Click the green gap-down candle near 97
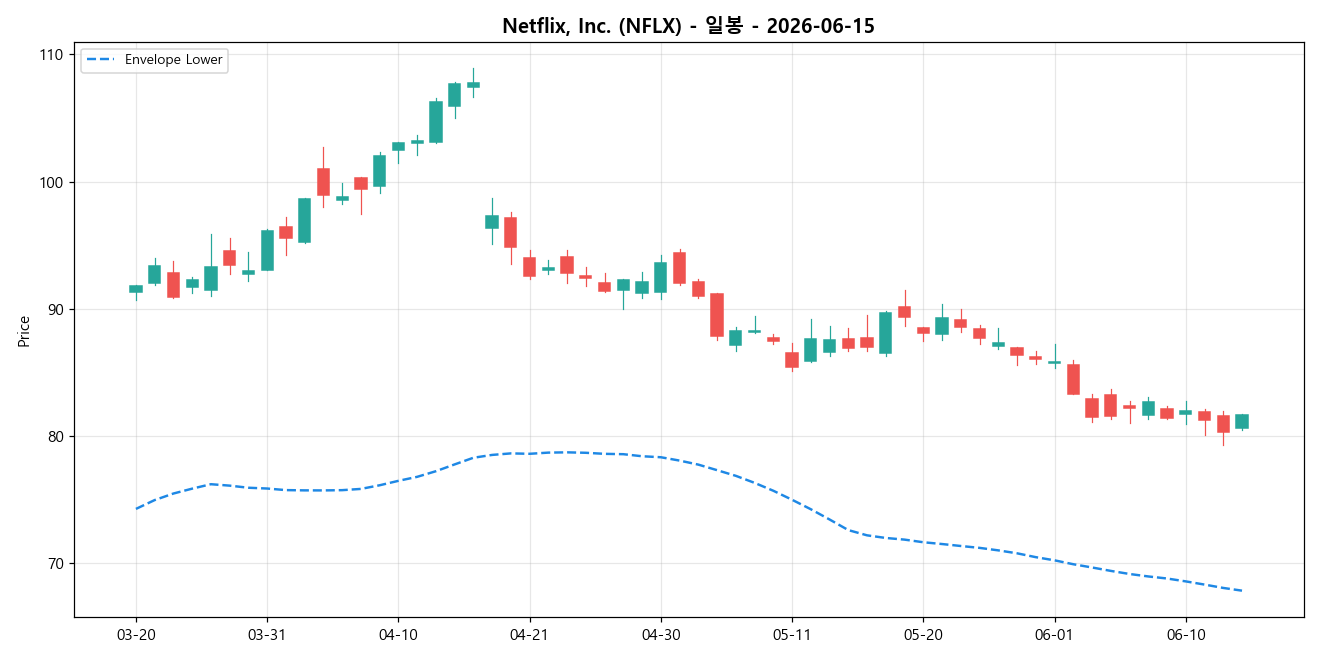Viewport: 1320px width, 660px height. [492, 222]
